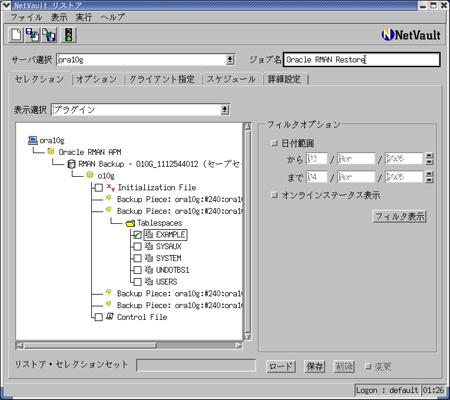Click the tree horizontal scrollbar thumb
The height and width of the screenshot is (400, 450).
pyautogui.click(x=90, y=345)
